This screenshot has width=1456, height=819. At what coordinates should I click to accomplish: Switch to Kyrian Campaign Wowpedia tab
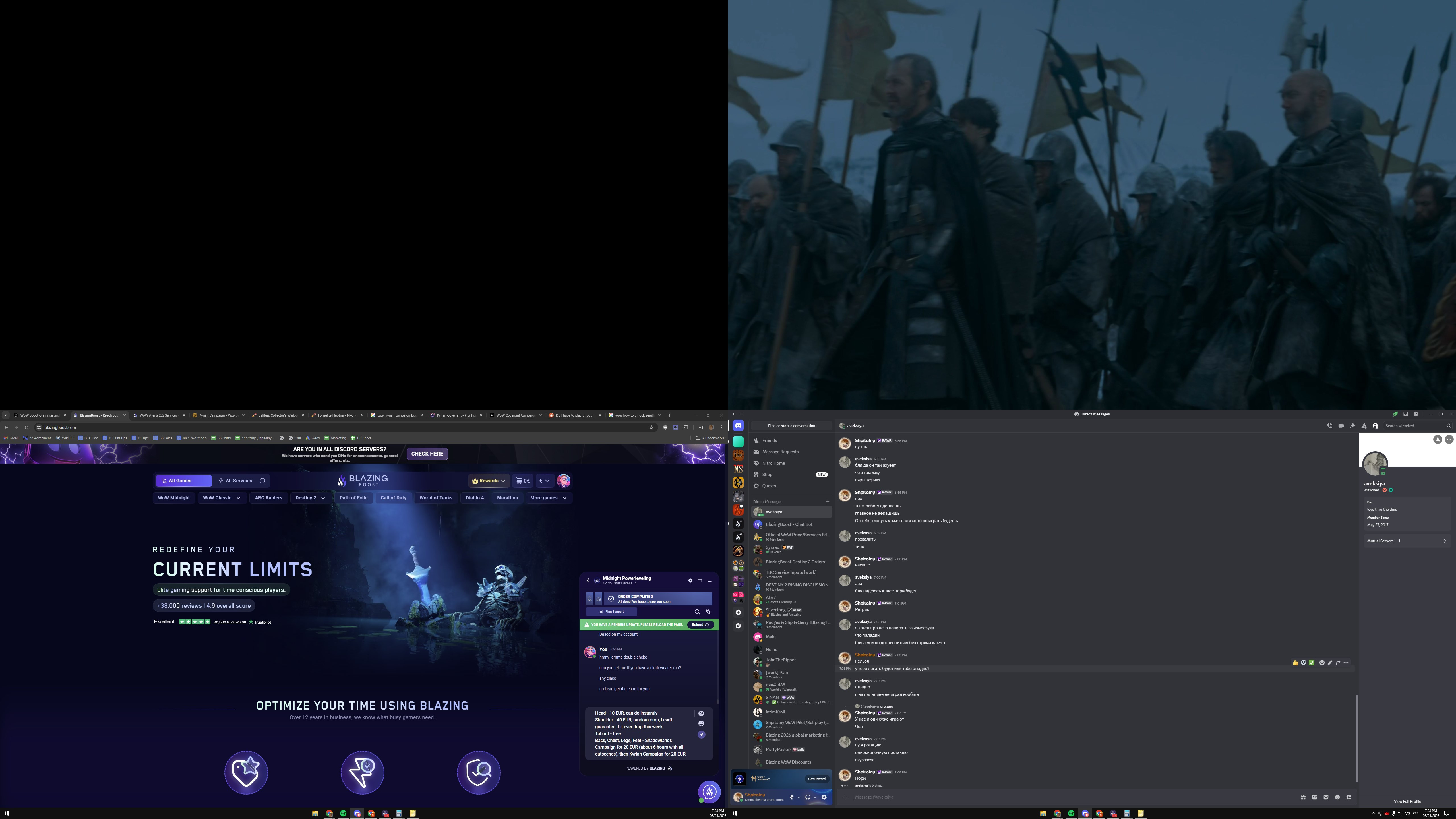(219, 415)
